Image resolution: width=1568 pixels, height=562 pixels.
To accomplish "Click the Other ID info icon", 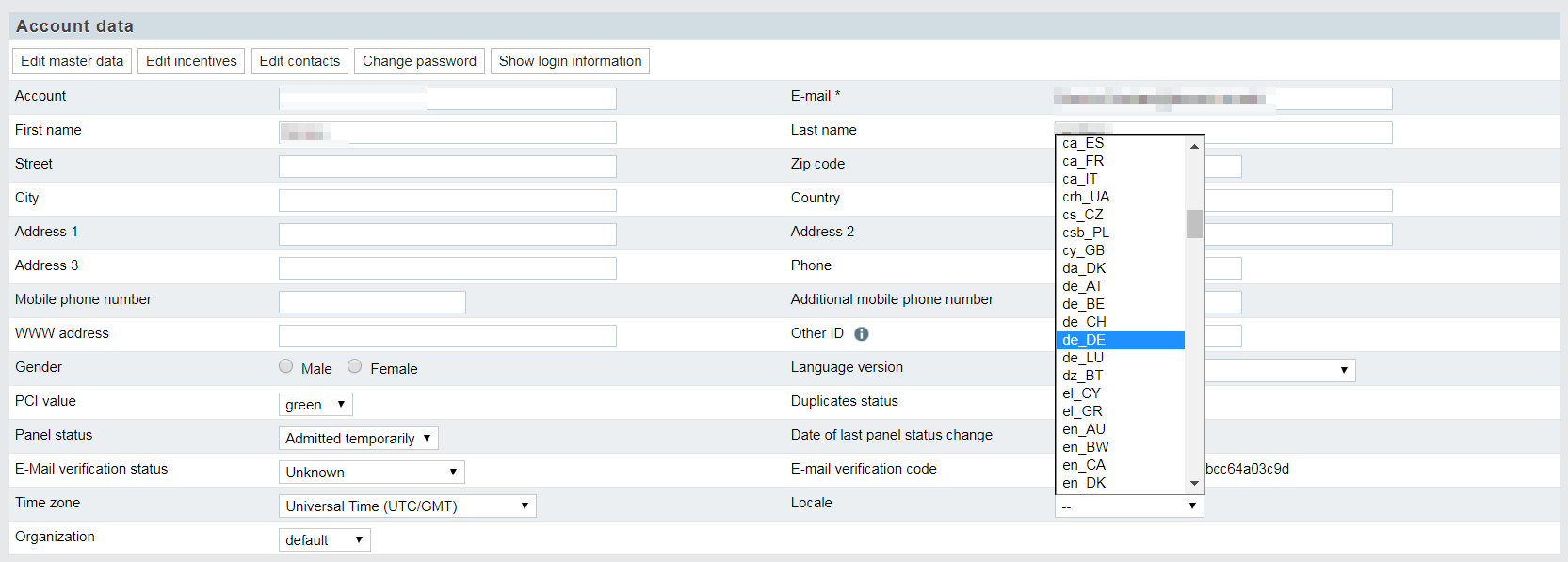I will (x=862, y=334).
